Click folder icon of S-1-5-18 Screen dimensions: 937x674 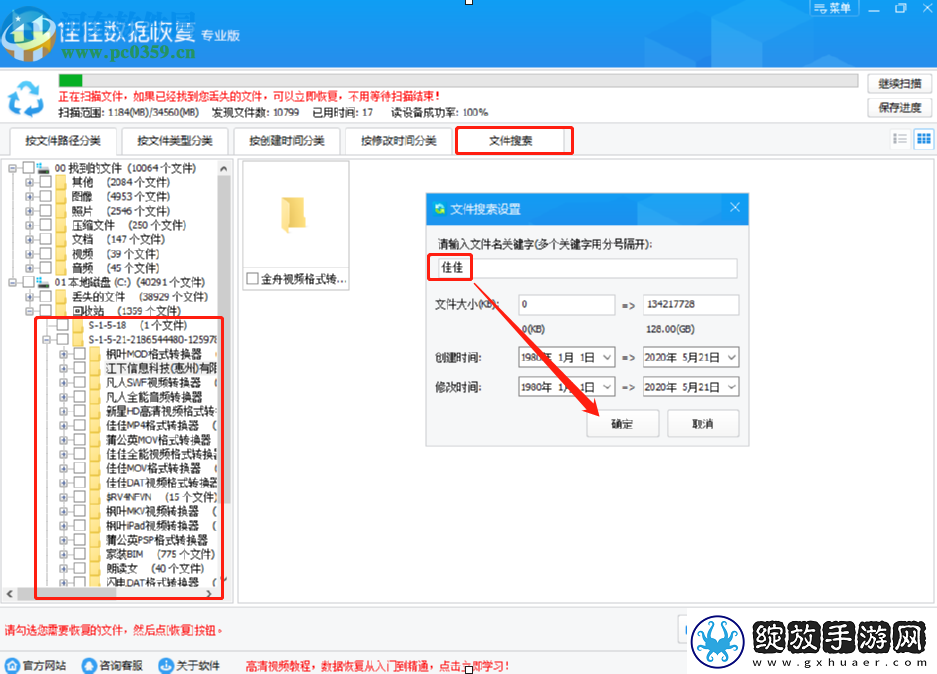pos(78,325)
